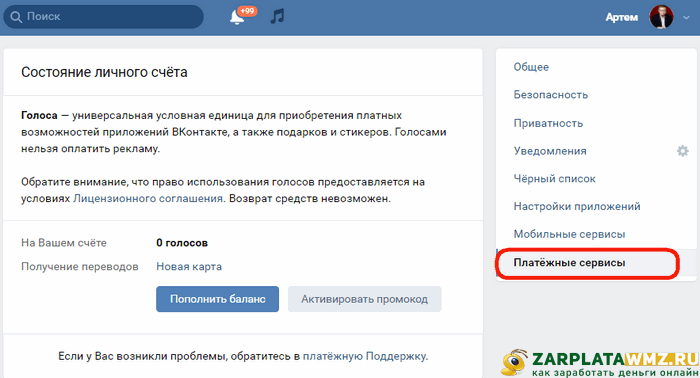700x378 pixels.
Task: Expand the account dropdown arrow
Action: click(x=686, y=17)
